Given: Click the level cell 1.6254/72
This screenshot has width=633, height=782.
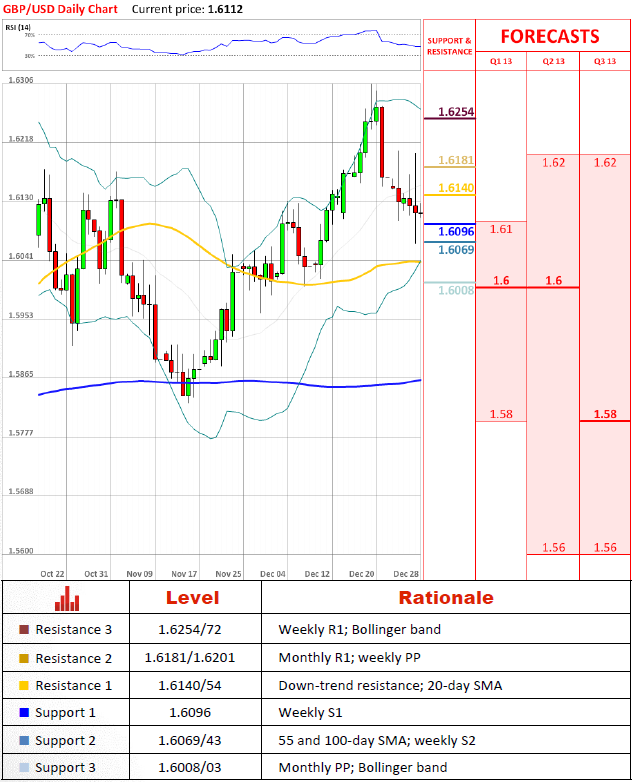Looking at the screenshot, I should [x=190, y=629].
